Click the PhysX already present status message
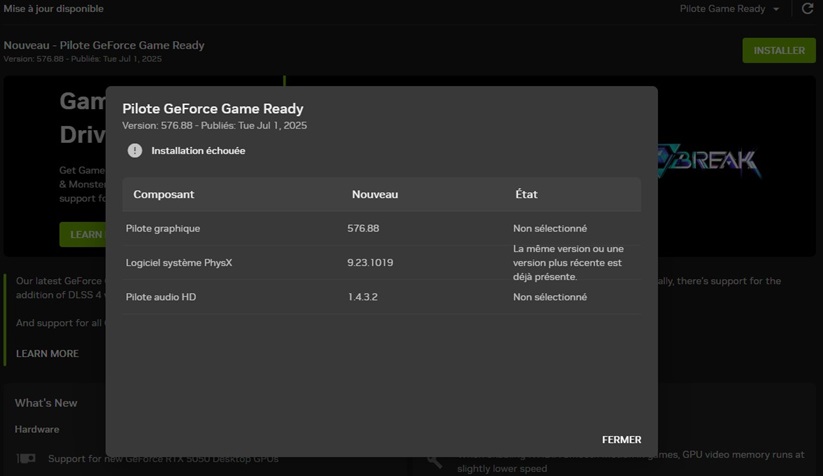This screenshot has width=823, height=476. 568,262
